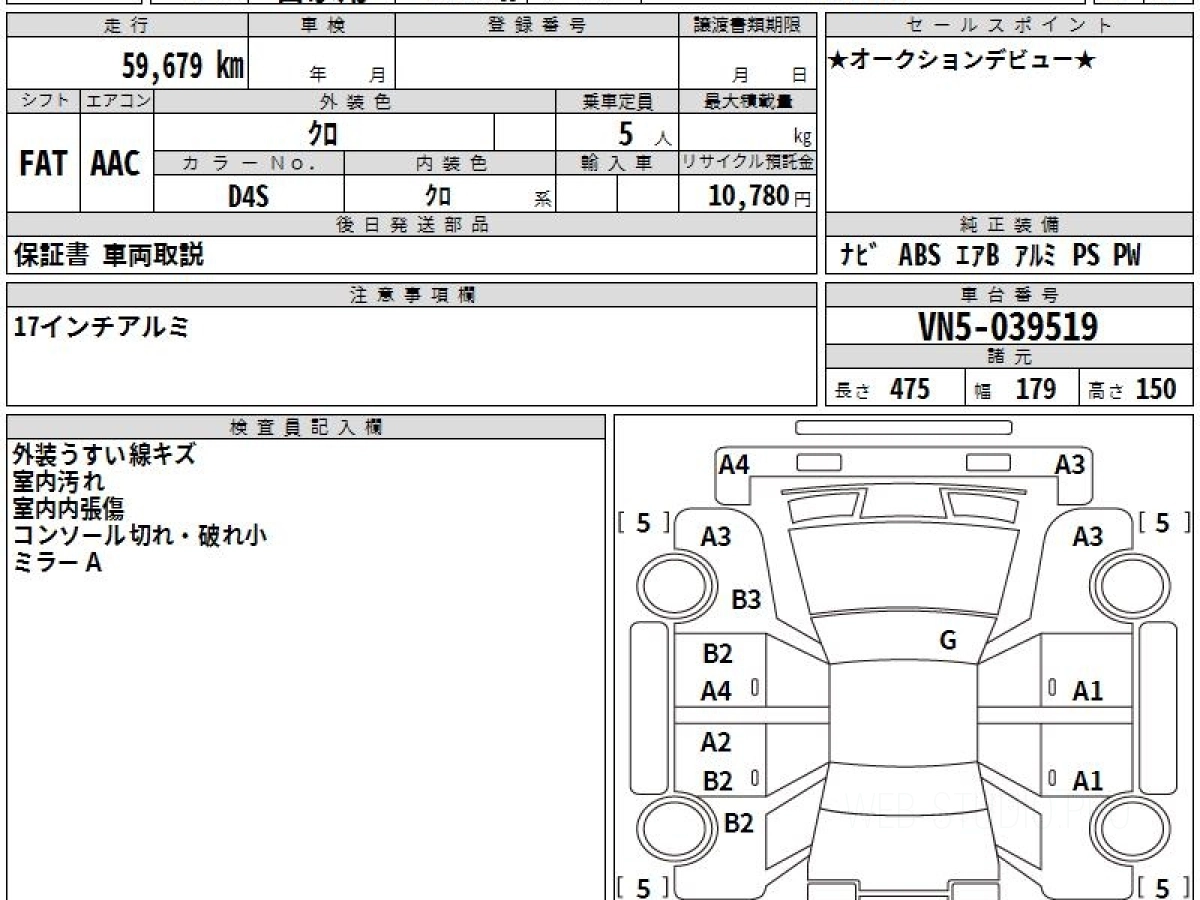Click the 譲渡書類期限 header
The width and height of the screenshot is (1200, 900).
point(746,26)
